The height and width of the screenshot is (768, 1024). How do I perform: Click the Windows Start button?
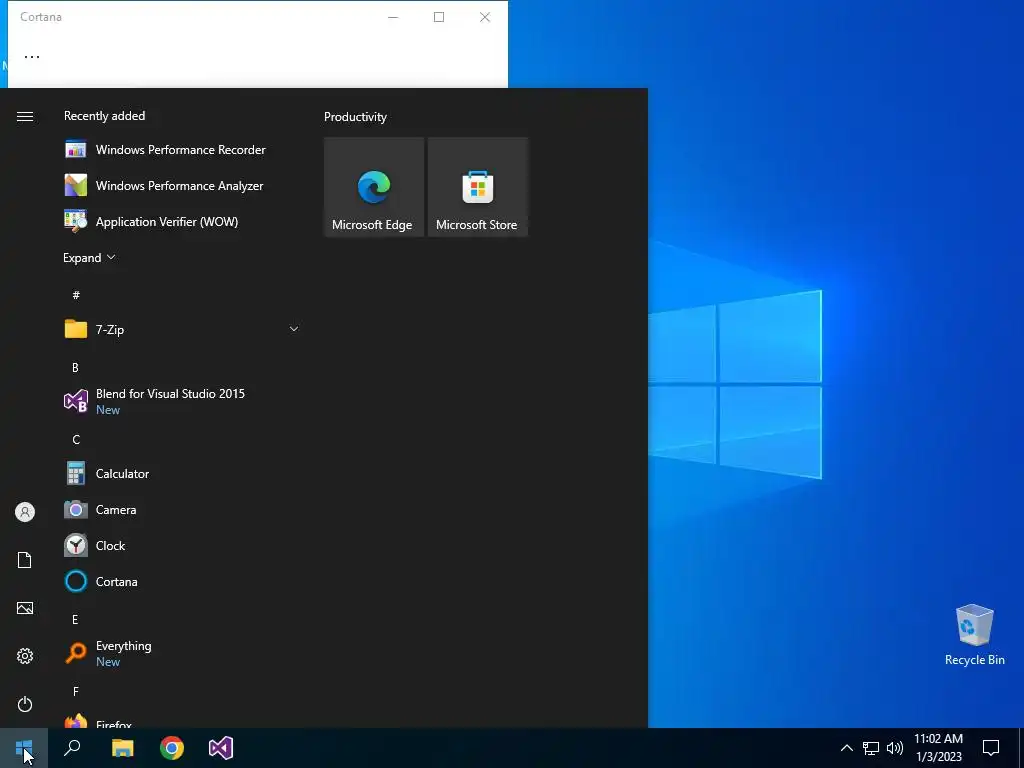click(24, 748)
